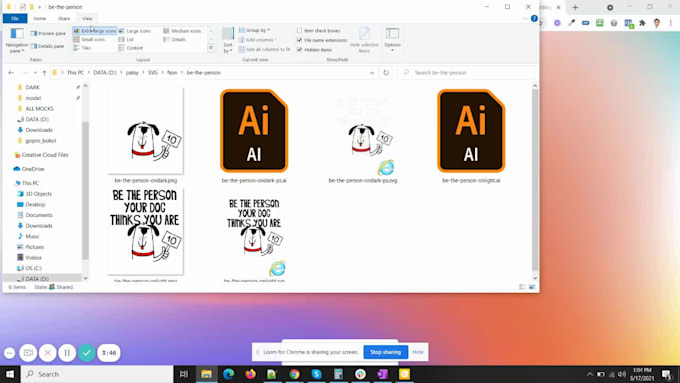Open the Group by dropdown
This screenshot has width=680, height=383.
click(254, 30)
